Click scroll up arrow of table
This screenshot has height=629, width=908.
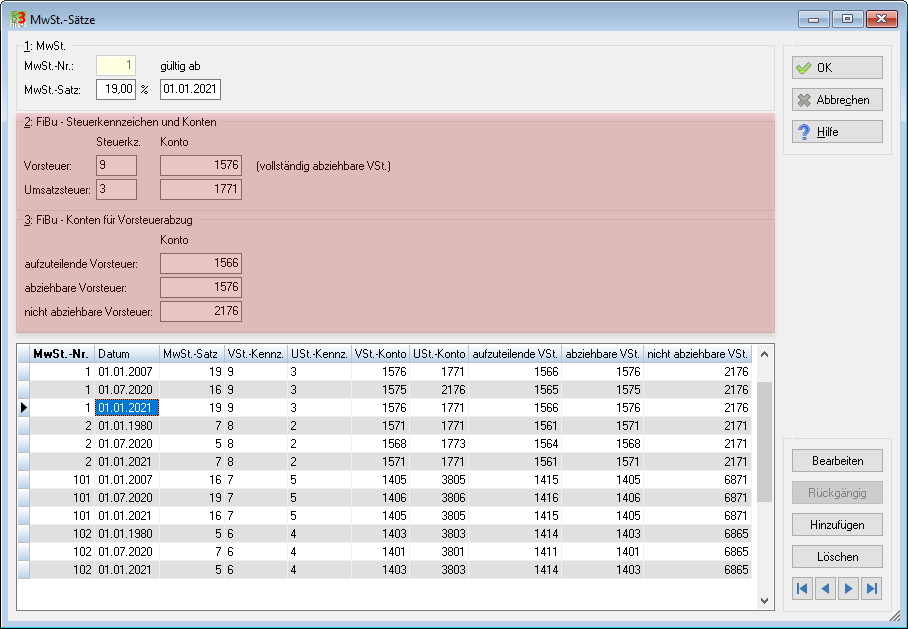(x=764, y=354)
